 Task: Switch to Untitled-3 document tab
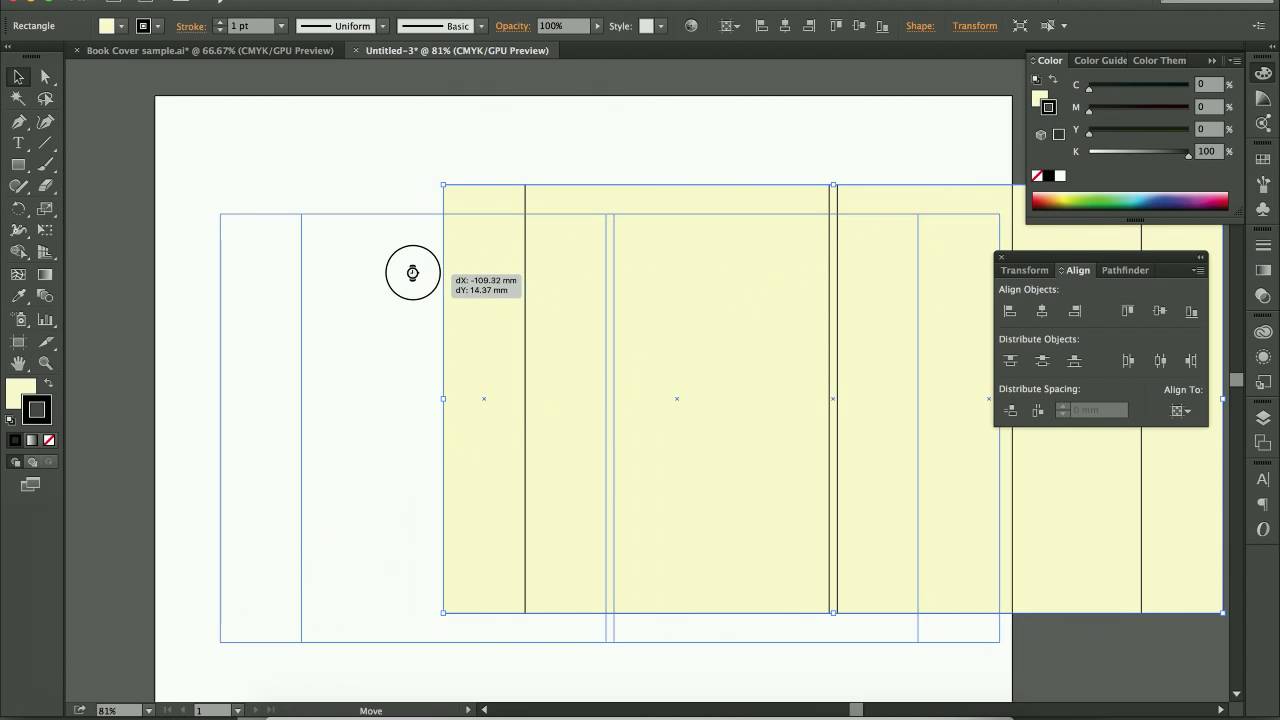pos(457,50)
